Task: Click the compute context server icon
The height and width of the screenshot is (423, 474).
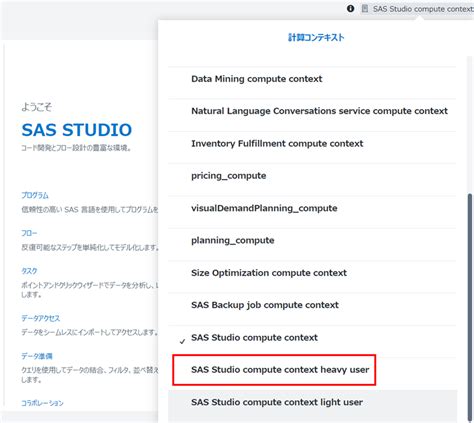Action: [x=365, y=9]
